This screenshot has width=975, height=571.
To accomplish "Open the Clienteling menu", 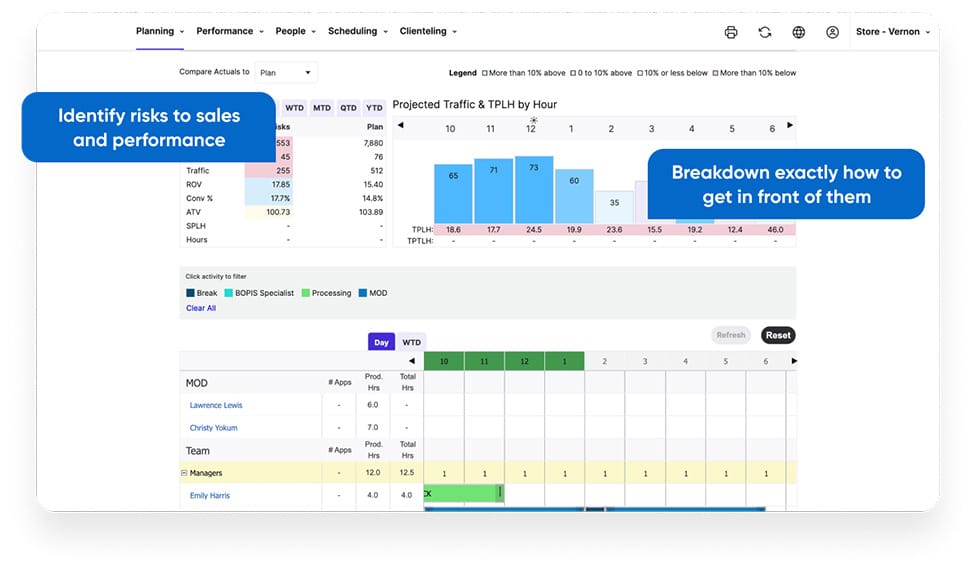I will (x=428, y=31).
